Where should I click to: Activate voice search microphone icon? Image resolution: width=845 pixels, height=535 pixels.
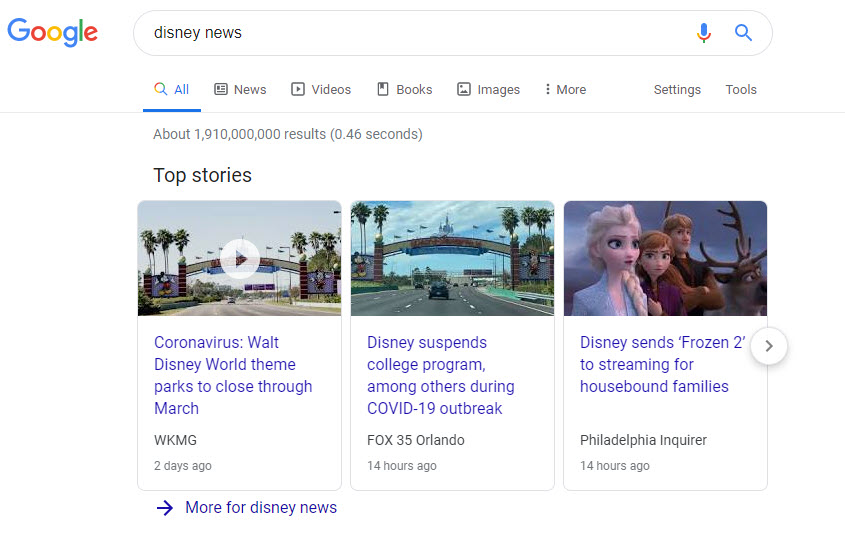704,33
